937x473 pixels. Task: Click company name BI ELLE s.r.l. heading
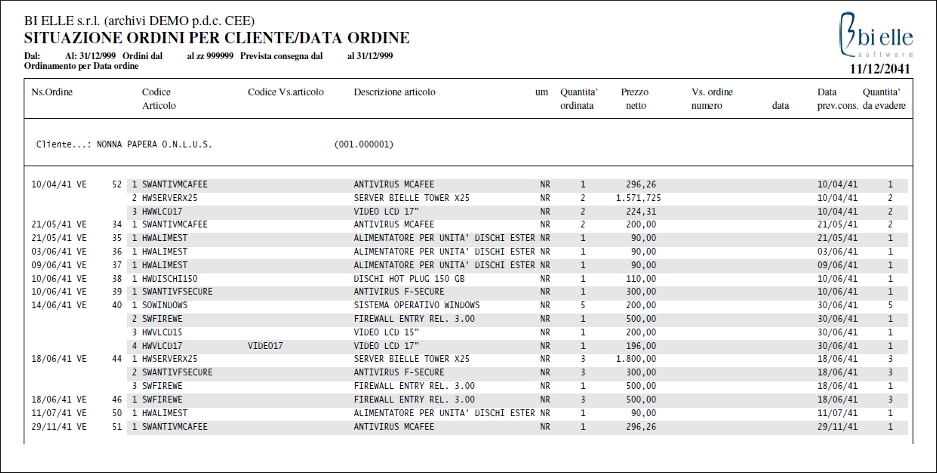tap(139, 20)
